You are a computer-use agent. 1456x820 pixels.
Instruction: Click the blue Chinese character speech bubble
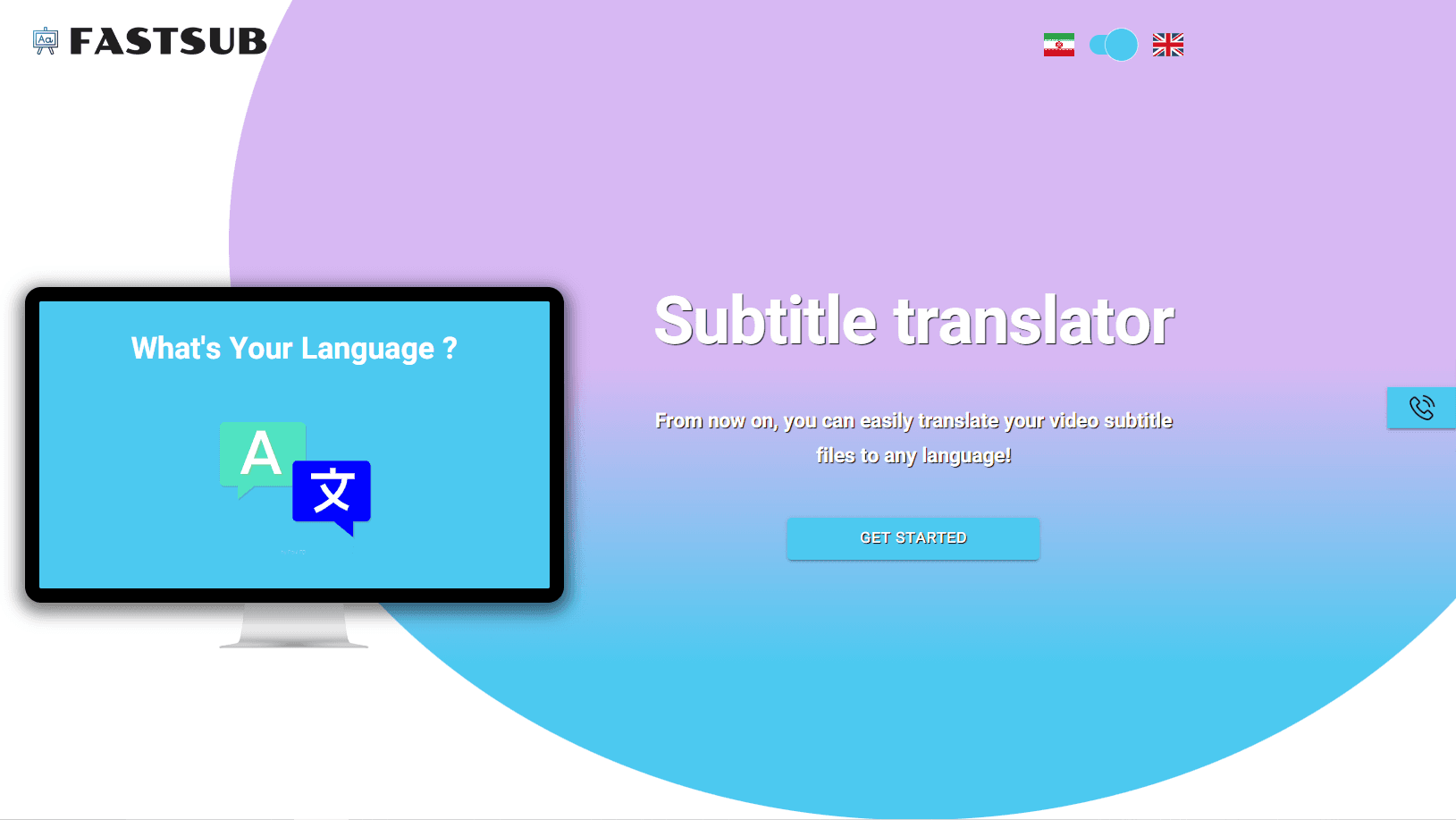332,493
